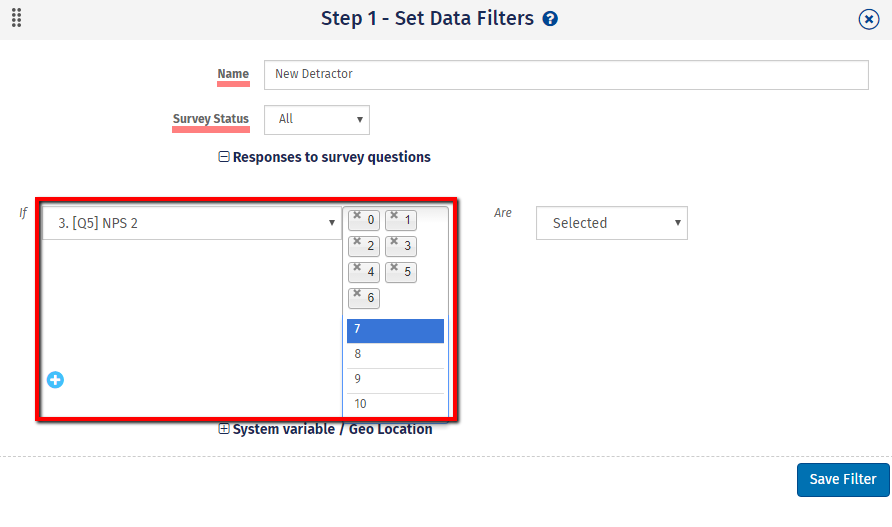Collapse Responses to survey questions section
The image size is (892, 527).
224,157
